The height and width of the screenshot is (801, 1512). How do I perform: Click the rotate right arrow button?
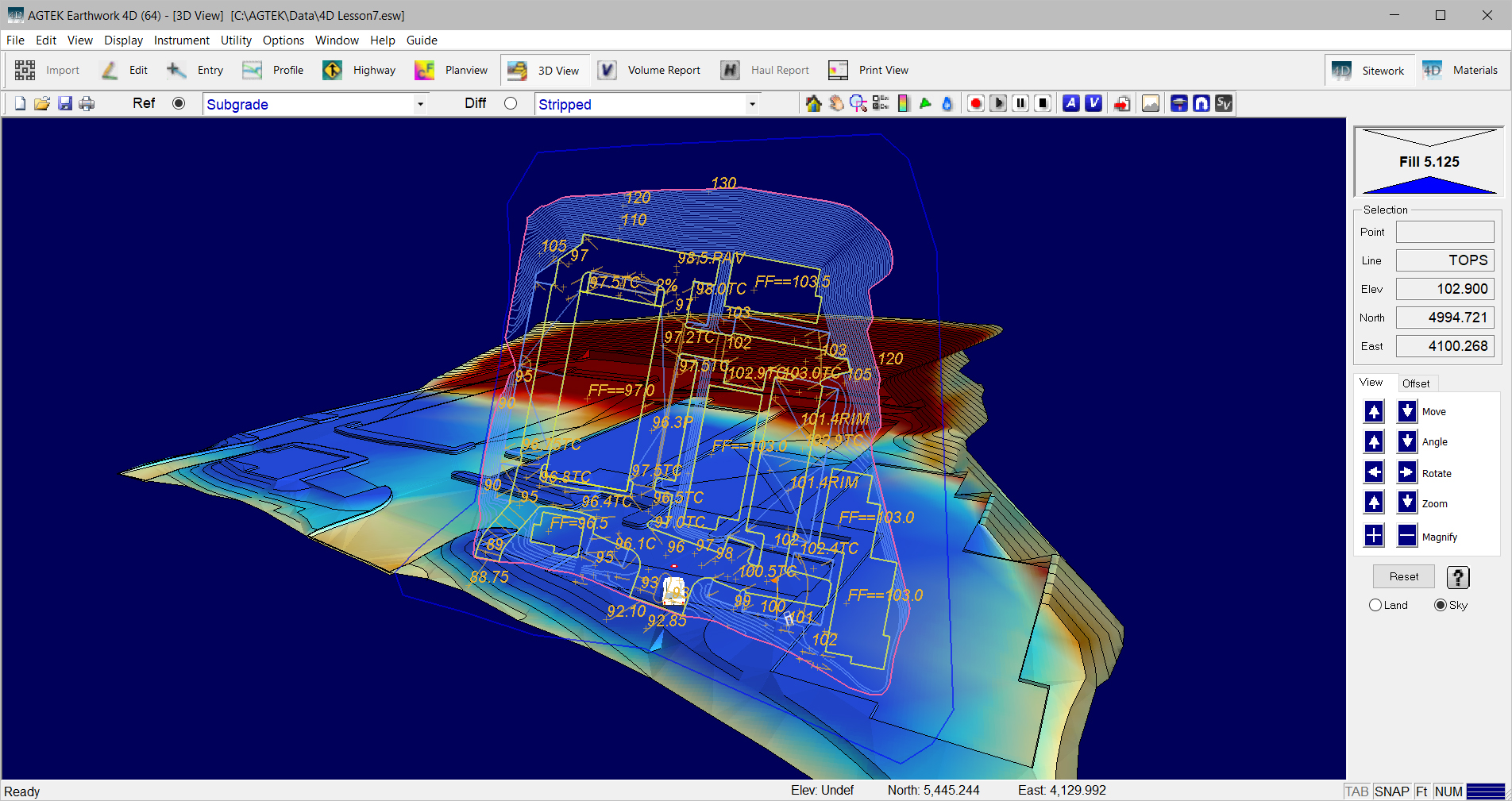point(1406,472)
